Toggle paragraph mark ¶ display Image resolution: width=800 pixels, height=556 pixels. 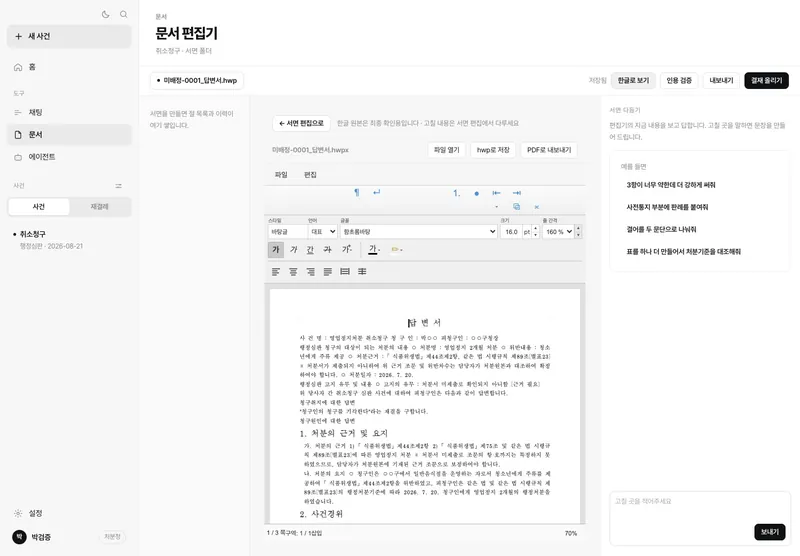pos(357,192)
